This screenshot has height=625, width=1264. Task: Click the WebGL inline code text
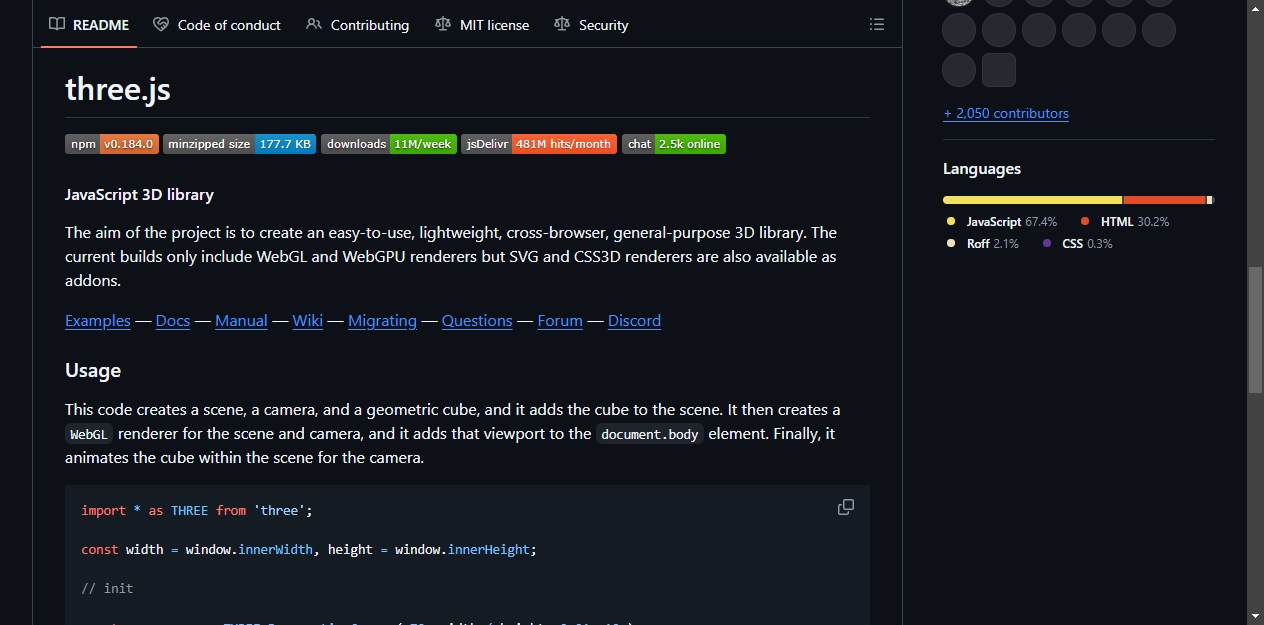89,434
